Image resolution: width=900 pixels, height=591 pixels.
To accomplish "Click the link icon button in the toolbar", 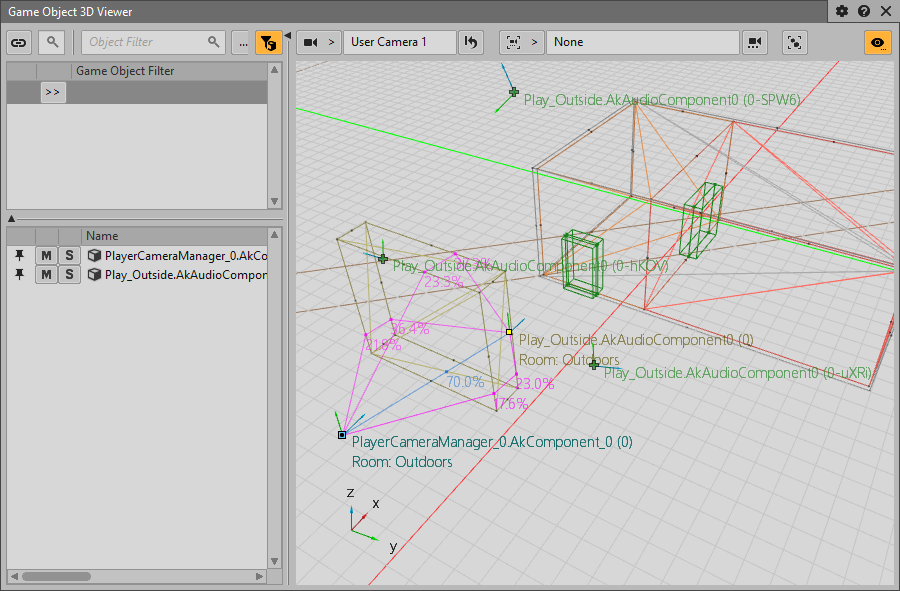I will click(19, 42).
